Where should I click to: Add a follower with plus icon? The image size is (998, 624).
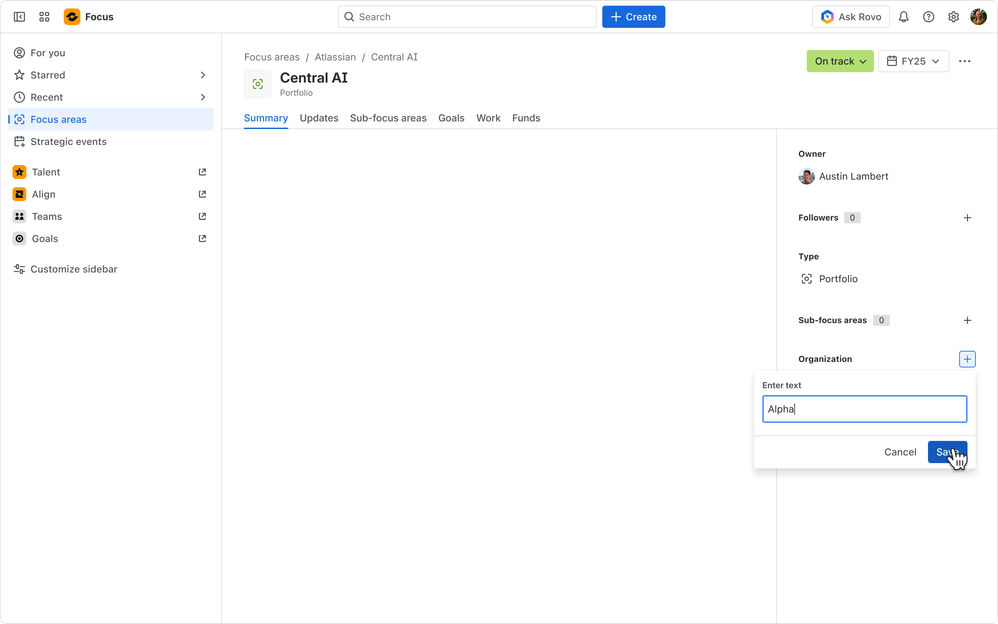(x=967, y=218)
